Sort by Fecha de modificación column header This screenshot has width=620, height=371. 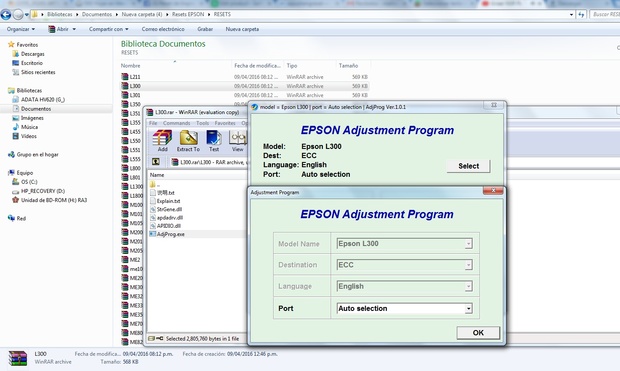click(x=257, y=66)
